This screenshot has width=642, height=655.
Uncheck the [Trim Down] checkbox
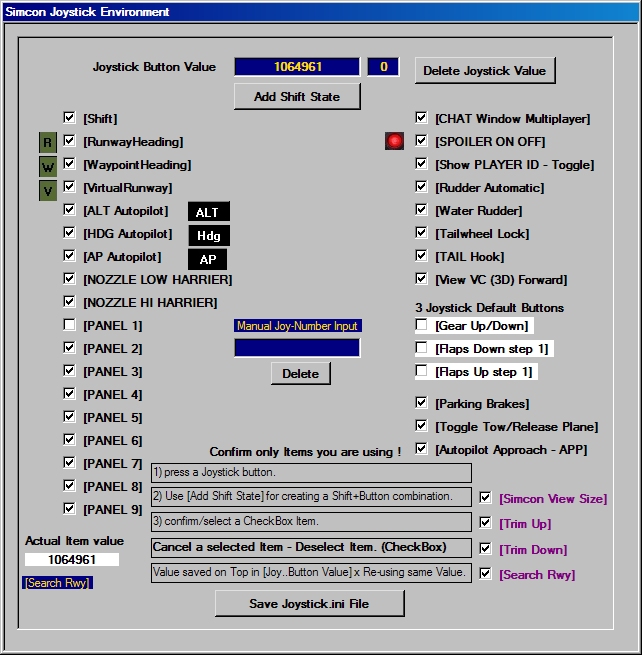(x=485, y=548)
